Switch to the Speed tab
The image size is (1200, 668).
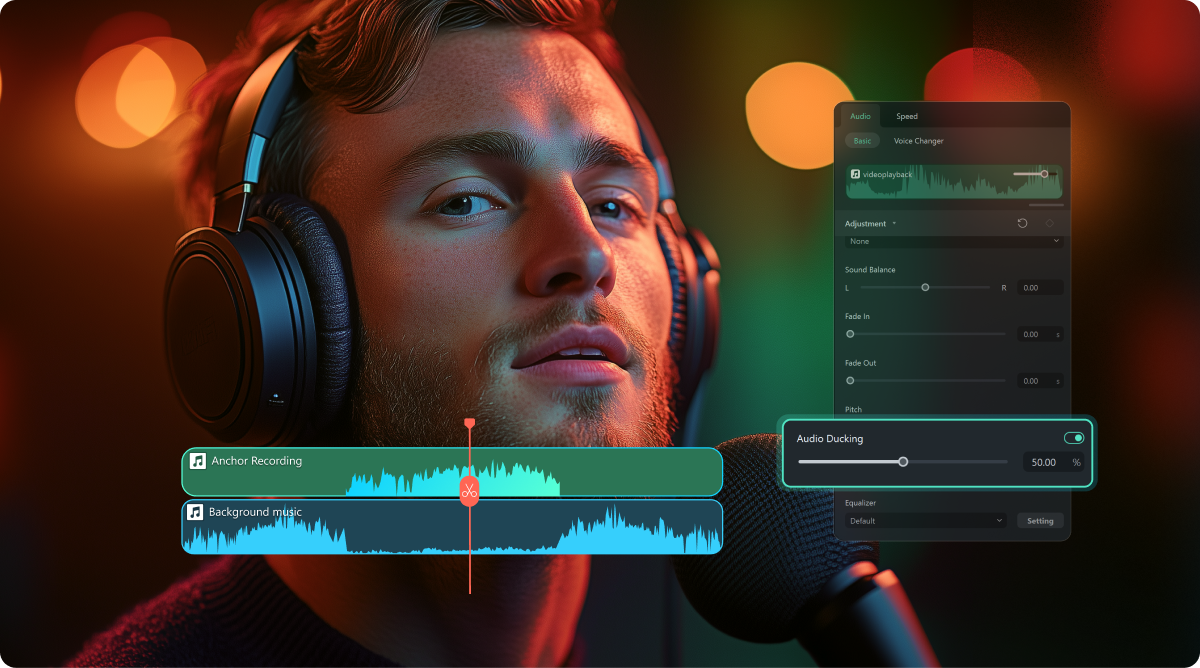pyautogui.click(x=907, y=116)
